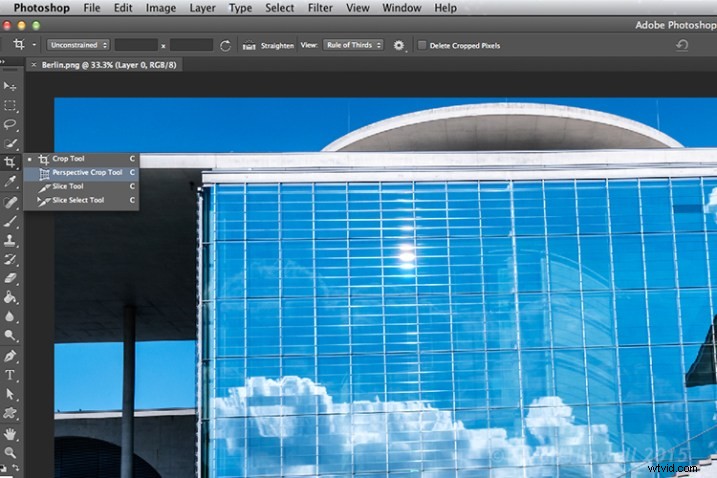The image size is (717, 478).
Task: Open the Rule of Thirds view dropdown
Action: click(353, 45)
